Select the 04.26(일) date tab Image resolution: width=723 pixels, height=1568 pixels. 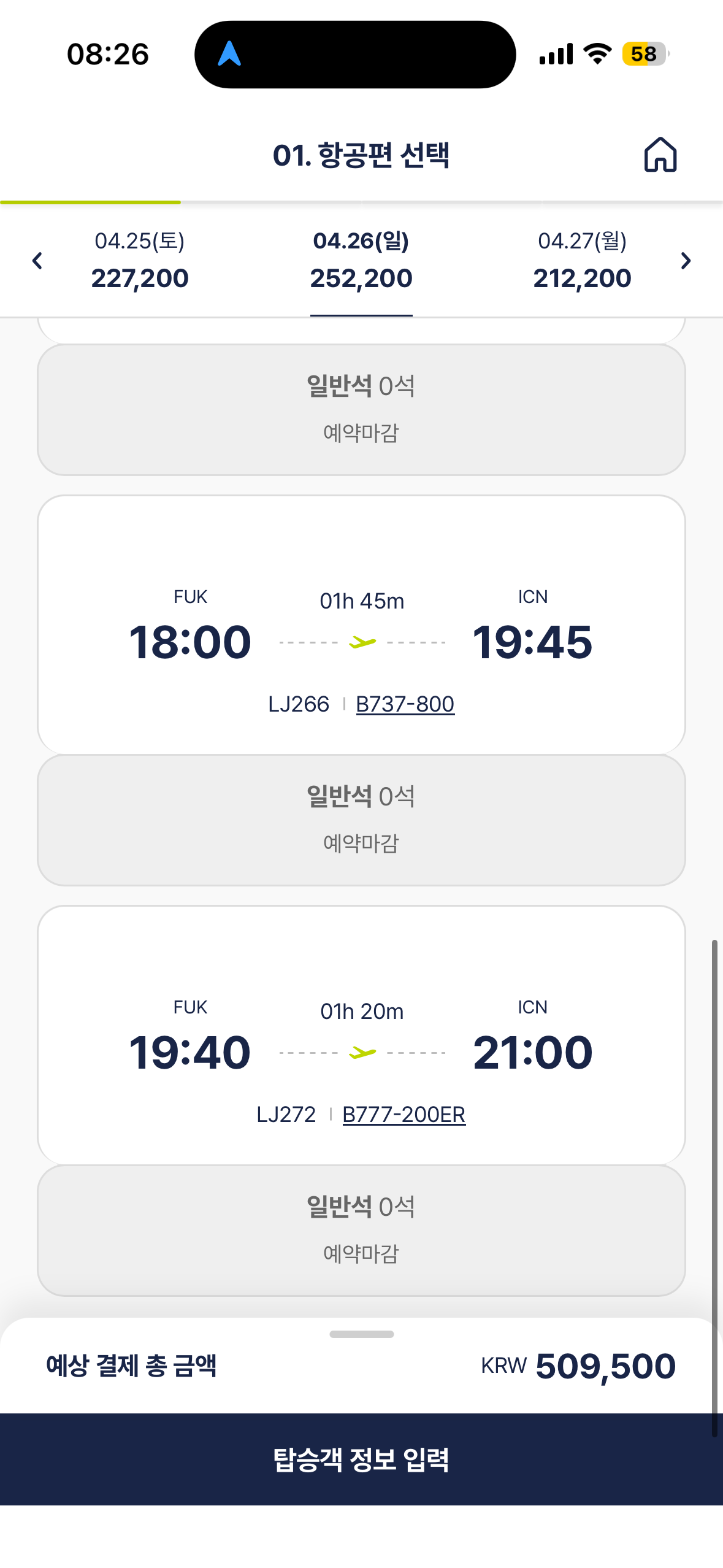pyautogui.click(x=361, y=260)
